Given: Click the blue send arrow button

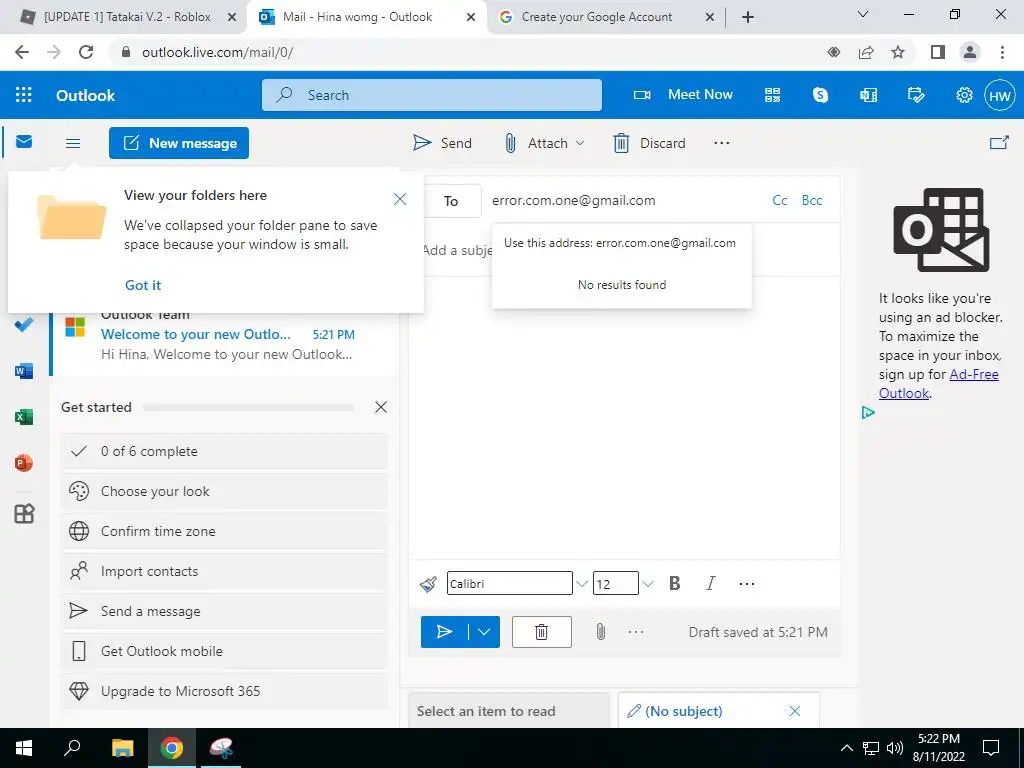Looking at the screenshot, I should pos(444,632).
